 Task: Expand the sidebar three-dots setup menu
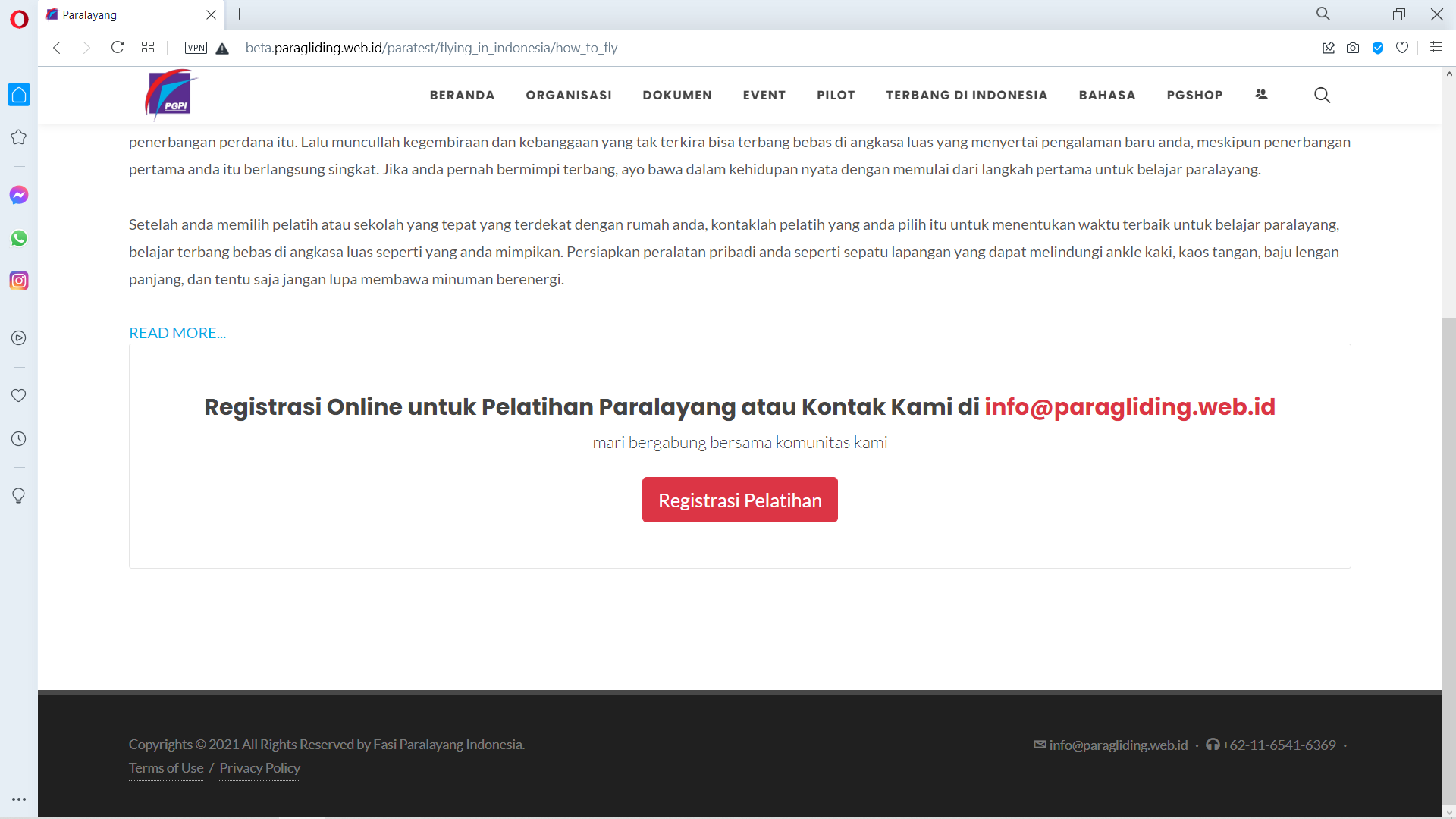(19, 799)
